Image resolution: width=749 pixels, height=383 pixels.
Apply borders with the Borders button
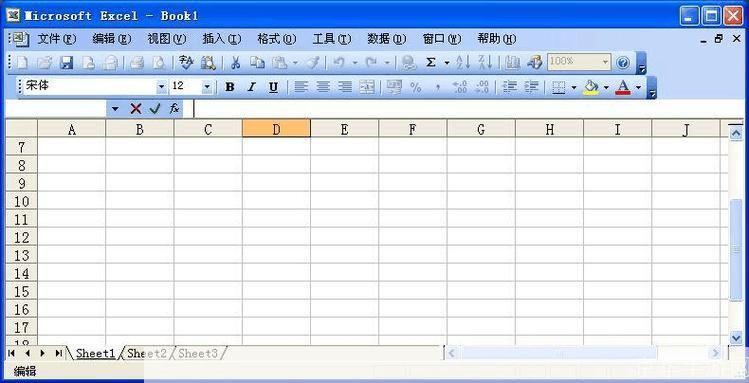click(x=558, y=87)
